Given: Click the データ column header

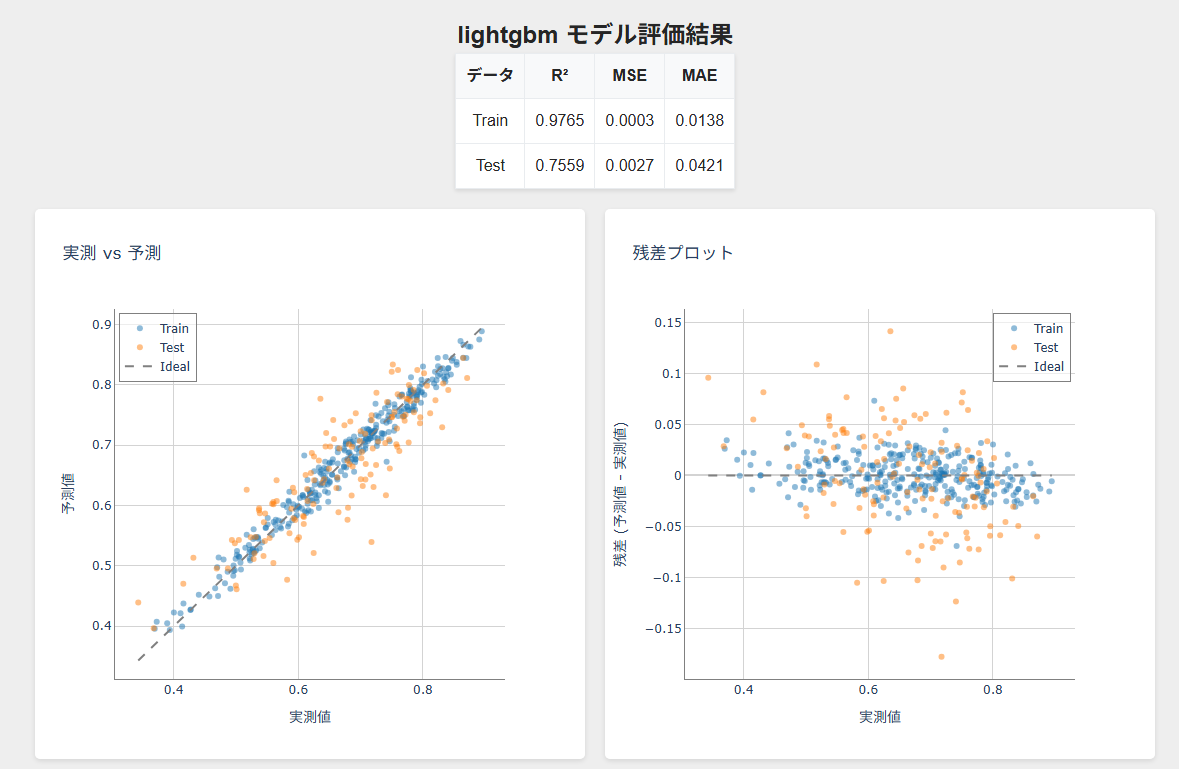Looking at the screenshot, I should 490,76.
